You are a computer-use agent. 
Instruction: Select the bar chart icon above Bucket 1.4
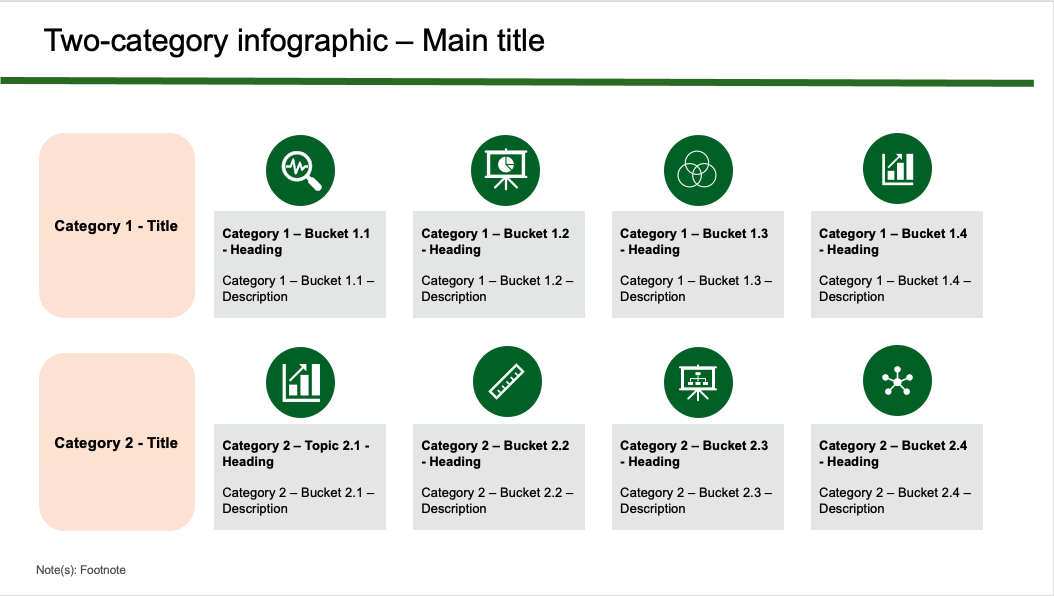tap(897, 168)
